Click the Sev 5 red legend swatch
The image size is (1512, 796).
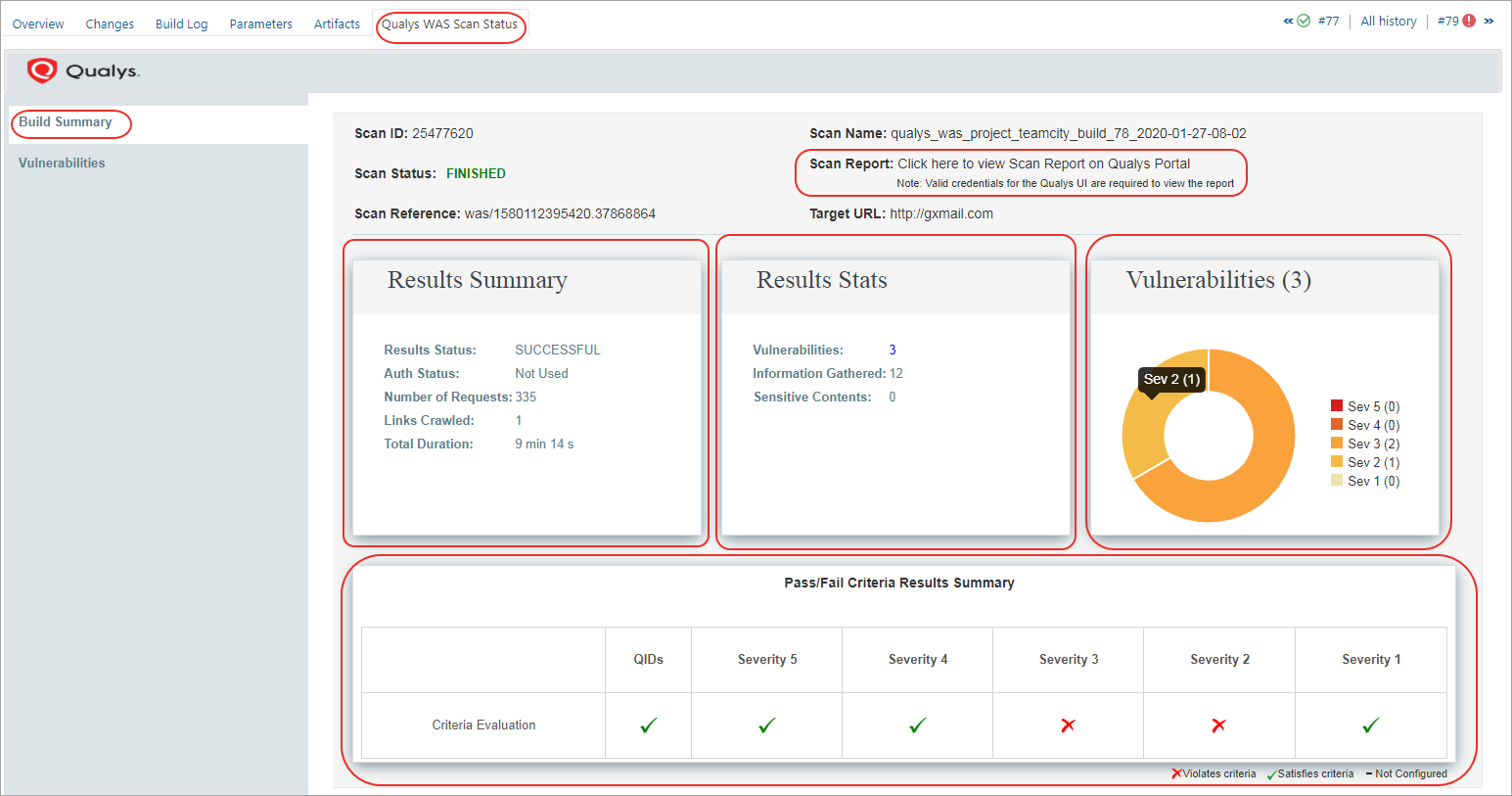tap(1337, 405)
